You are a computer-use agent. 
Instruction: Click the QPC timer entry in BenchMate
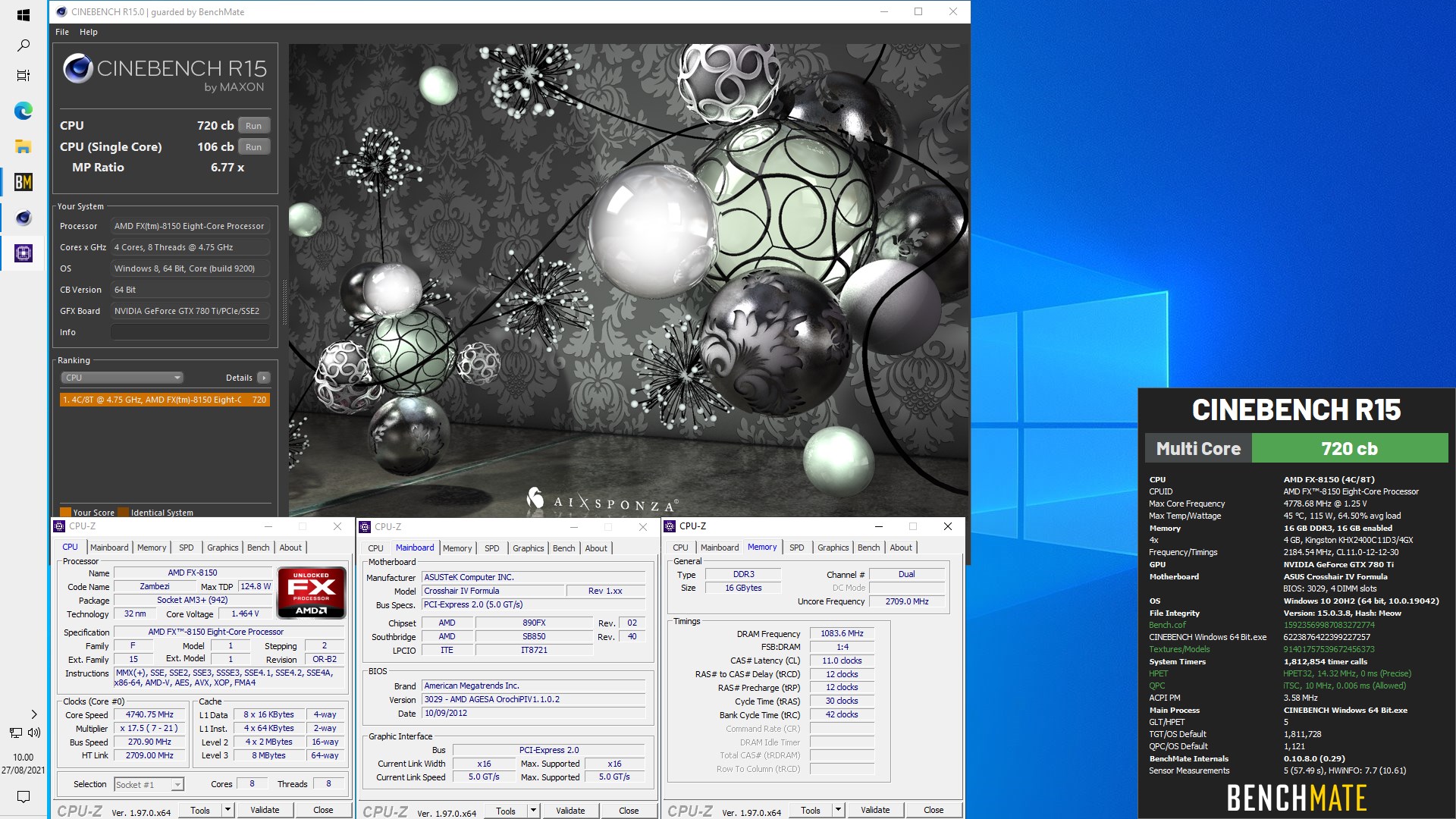[1156, 686]
